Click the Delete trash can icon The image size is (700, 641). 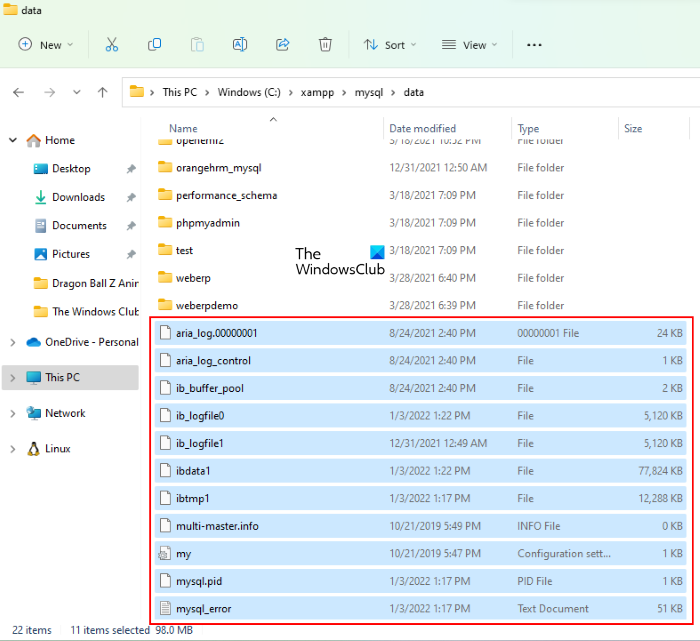[325, 45]
